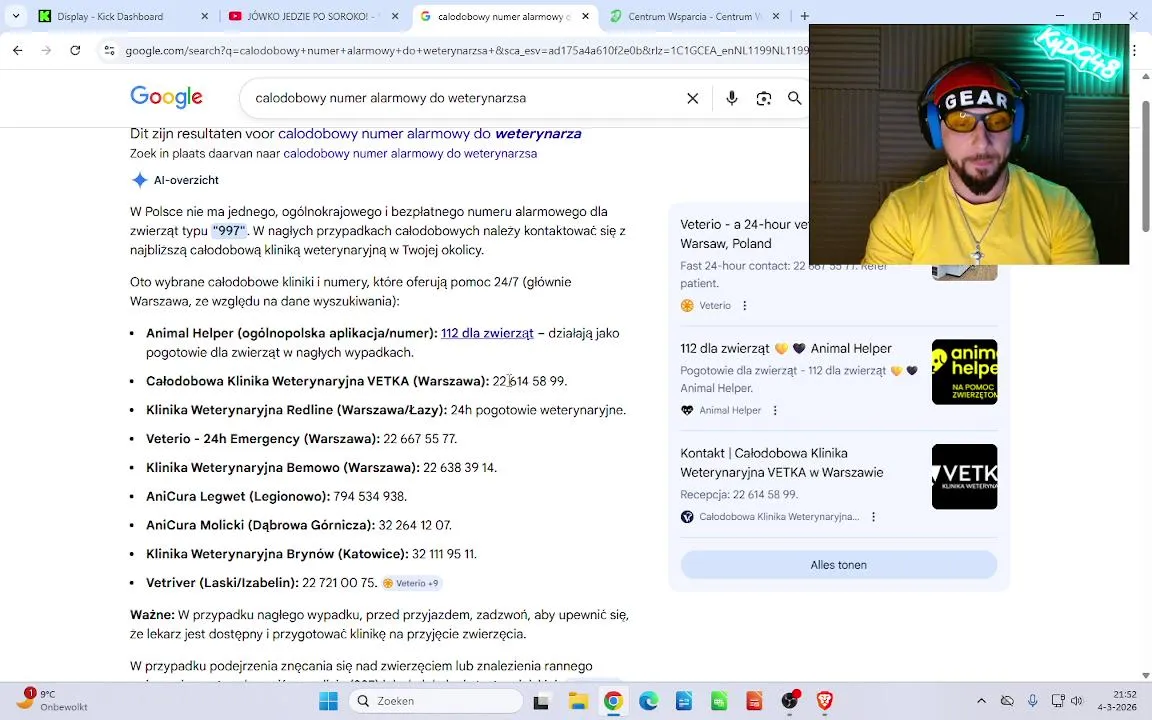Start a voice search with the microphone

tap(732, 98)
